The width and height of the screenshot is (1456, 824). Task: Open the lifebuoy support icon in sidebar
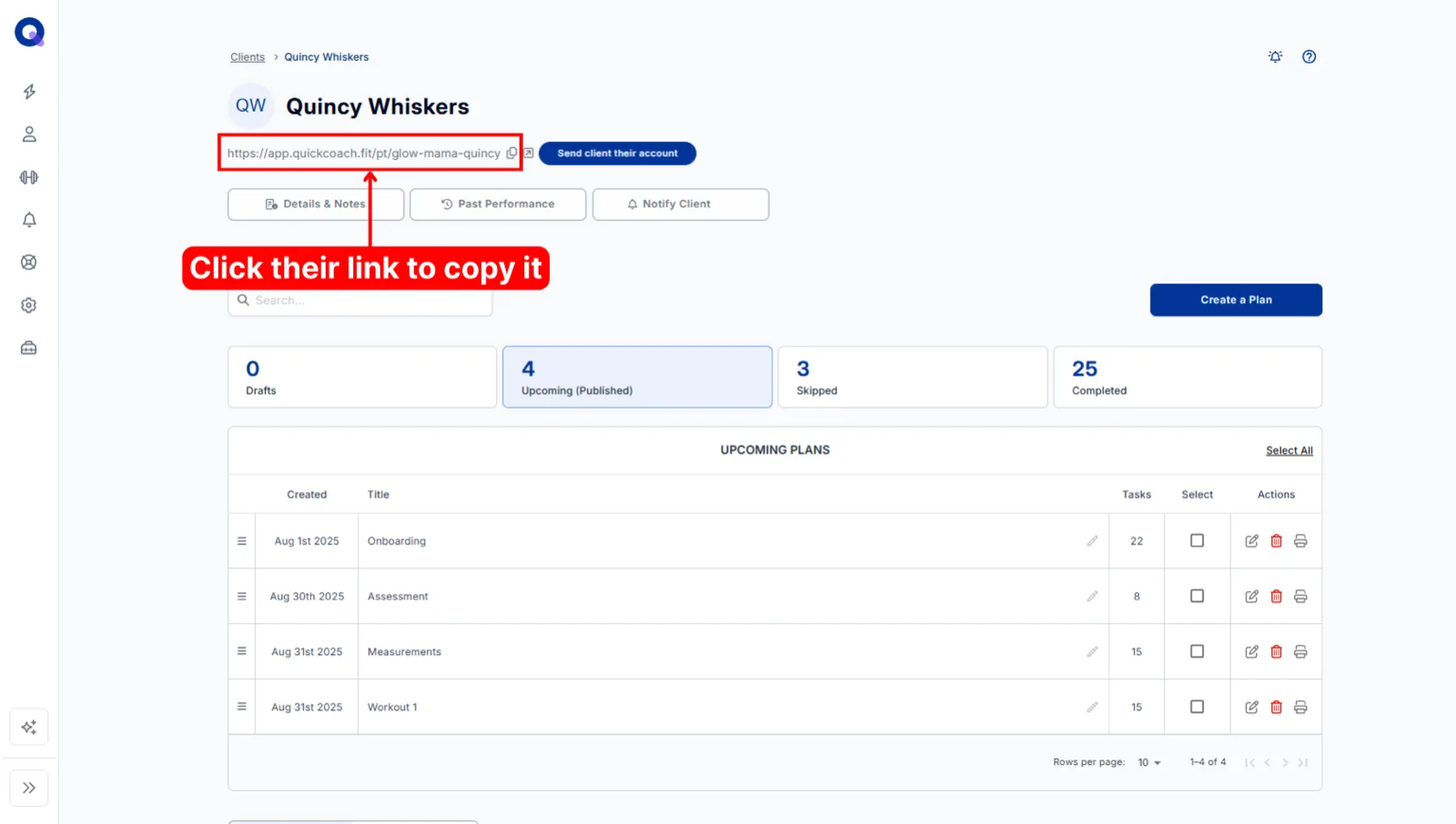click(x=29, y=263)
